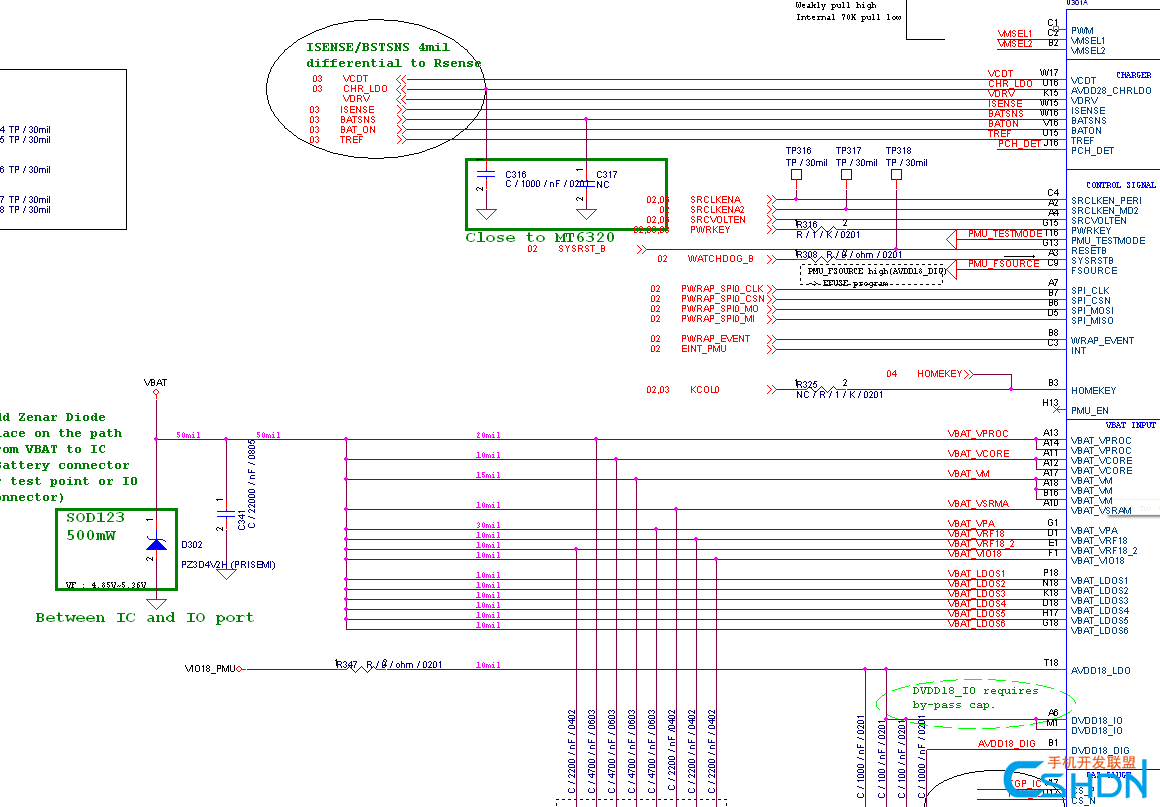Image resolution: width=1160 pixels, height=807 pixels.
Task: Click the 'CONTROL SIGNAL' section heading
Action: (1120, 185)
